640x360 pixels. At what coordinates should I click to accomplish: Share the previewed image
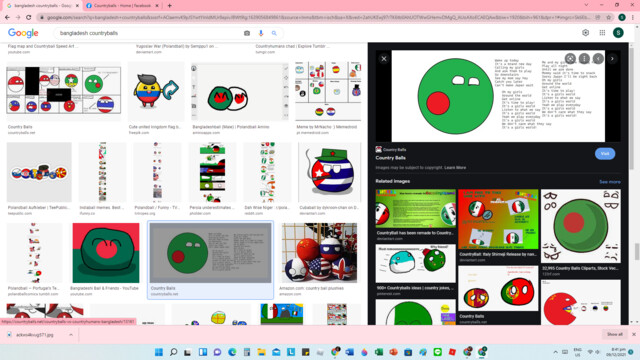tap(570, 59)
